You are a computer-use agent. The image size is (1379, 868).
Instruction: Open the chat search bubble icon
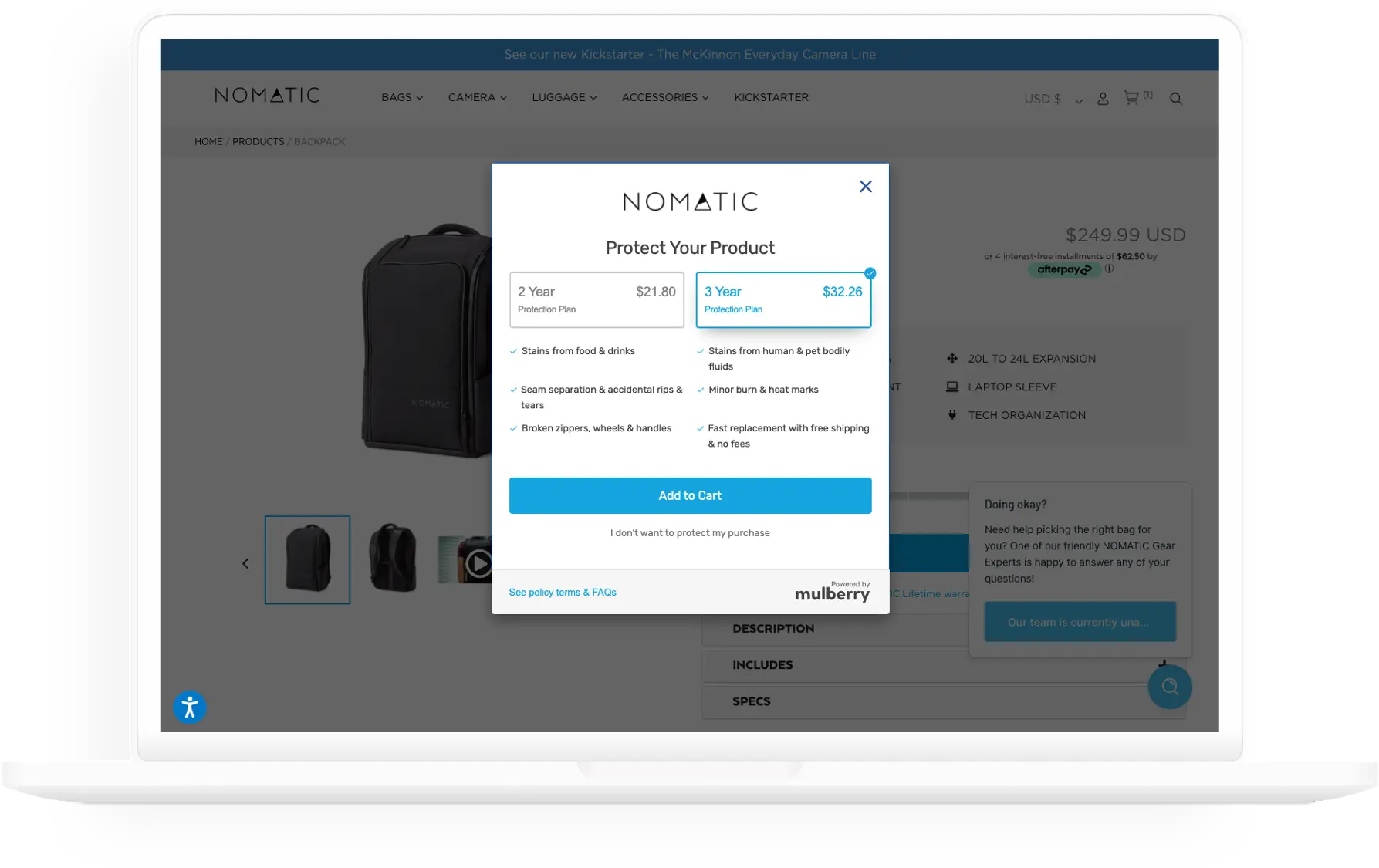[x=1170, y=686]
